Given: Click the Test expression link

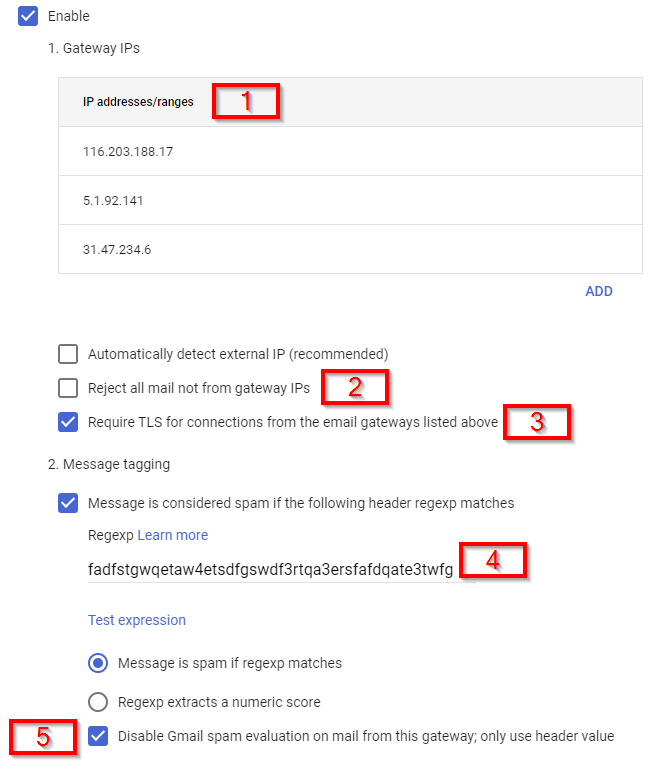Looking at the screenshot, I should point(137,620).
